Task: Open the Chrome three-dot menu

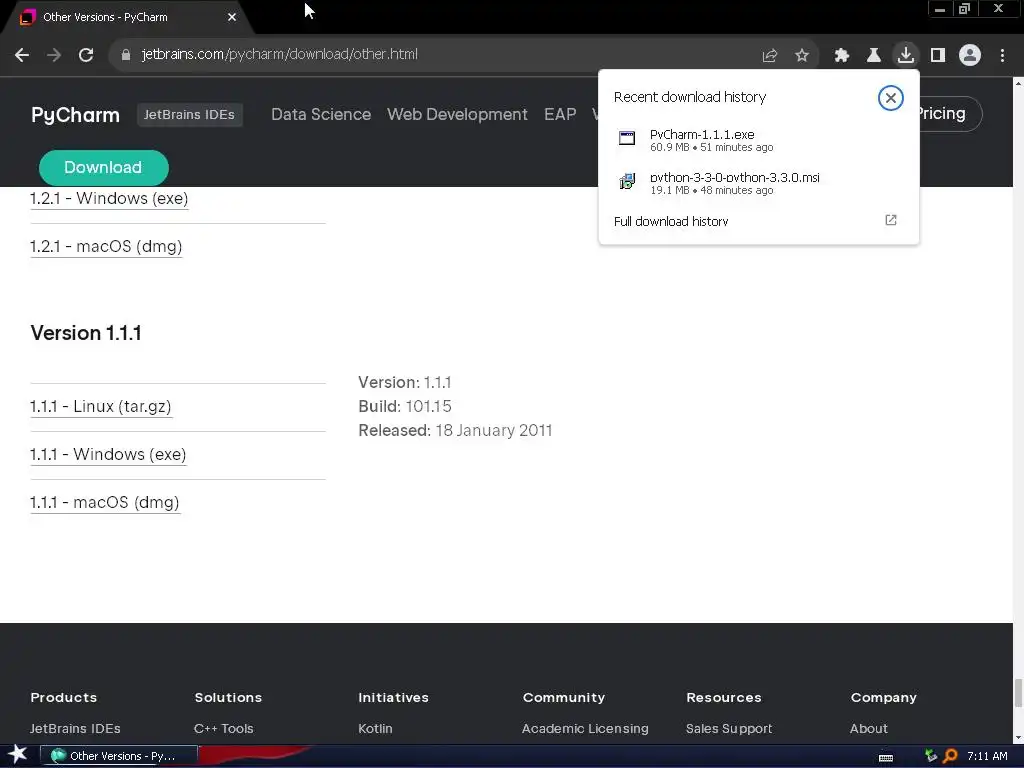Action: coord(1002,56)
